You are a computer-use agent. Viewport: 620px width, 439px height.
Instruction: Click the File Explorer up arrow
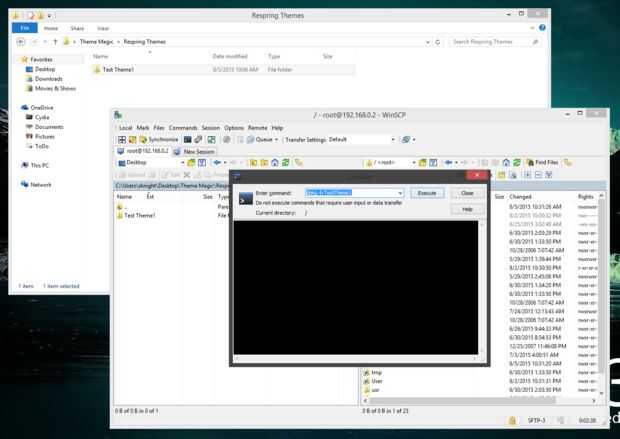pyautogui.click(x=55, y=42)
